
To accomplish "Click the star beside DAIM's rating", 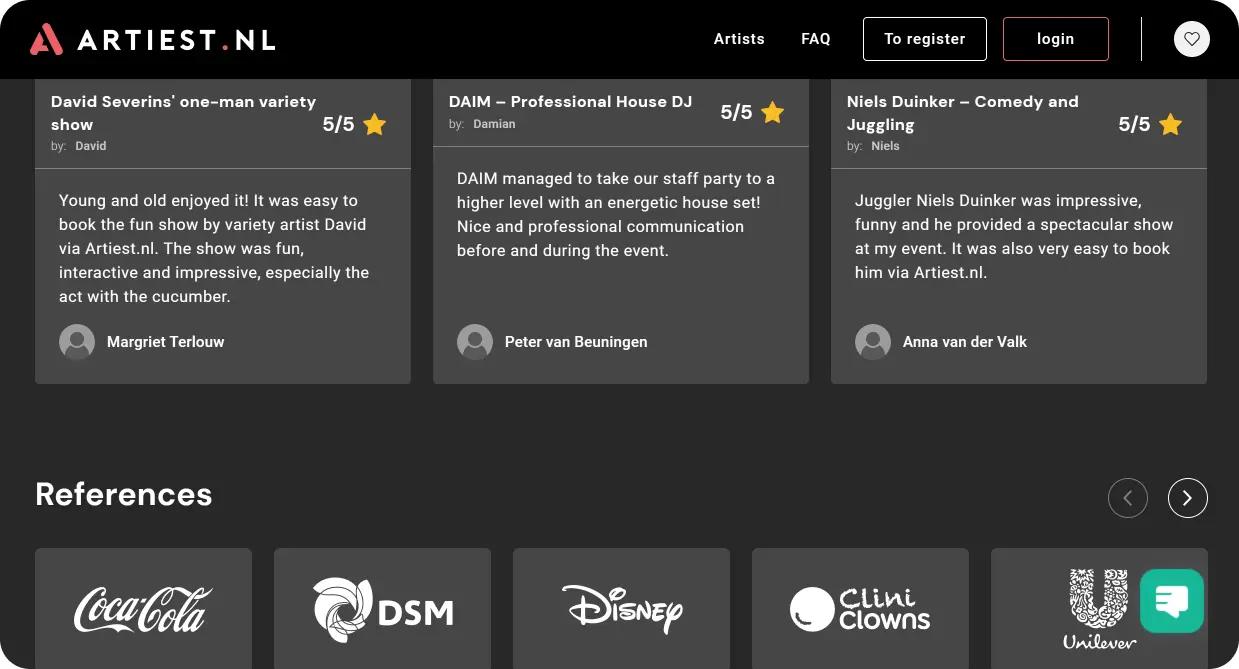I will [x=772, y=113].
